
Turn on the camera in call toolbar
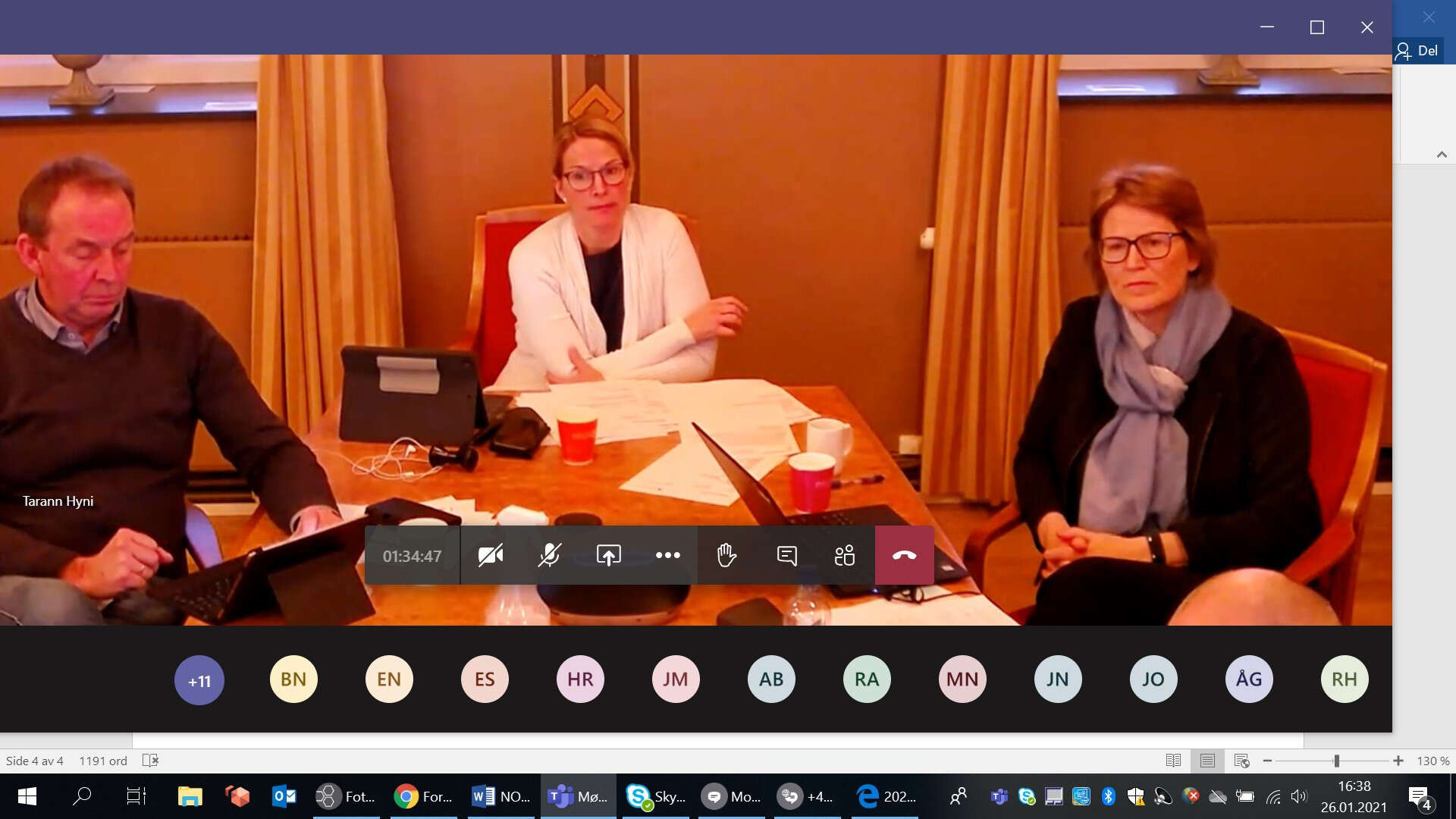click(x=490, y=556)
